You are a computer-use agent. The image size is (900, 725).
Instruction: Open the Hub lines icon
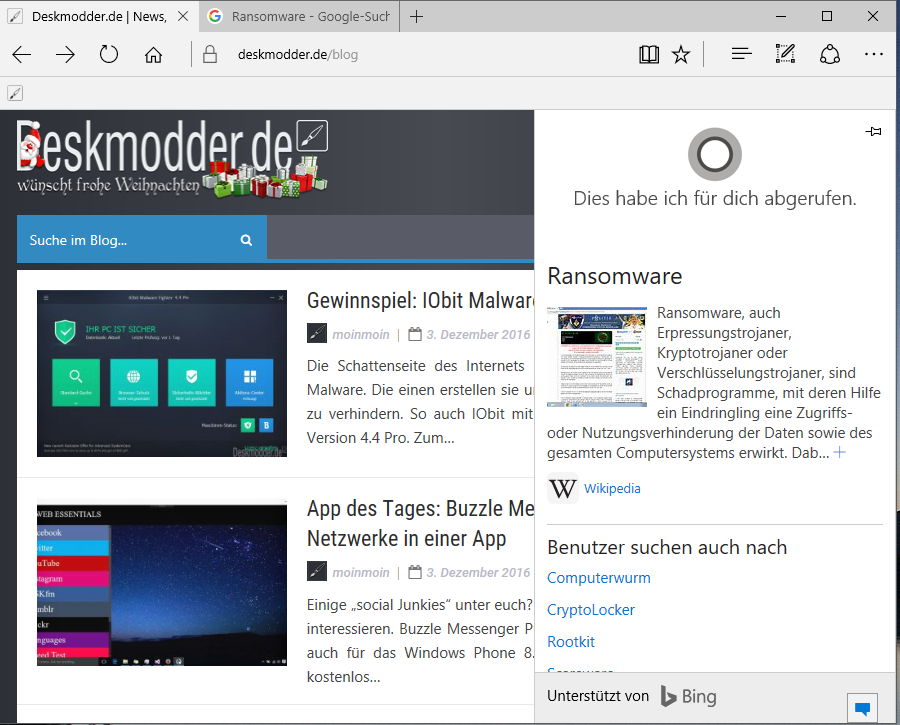click(742, 54)
